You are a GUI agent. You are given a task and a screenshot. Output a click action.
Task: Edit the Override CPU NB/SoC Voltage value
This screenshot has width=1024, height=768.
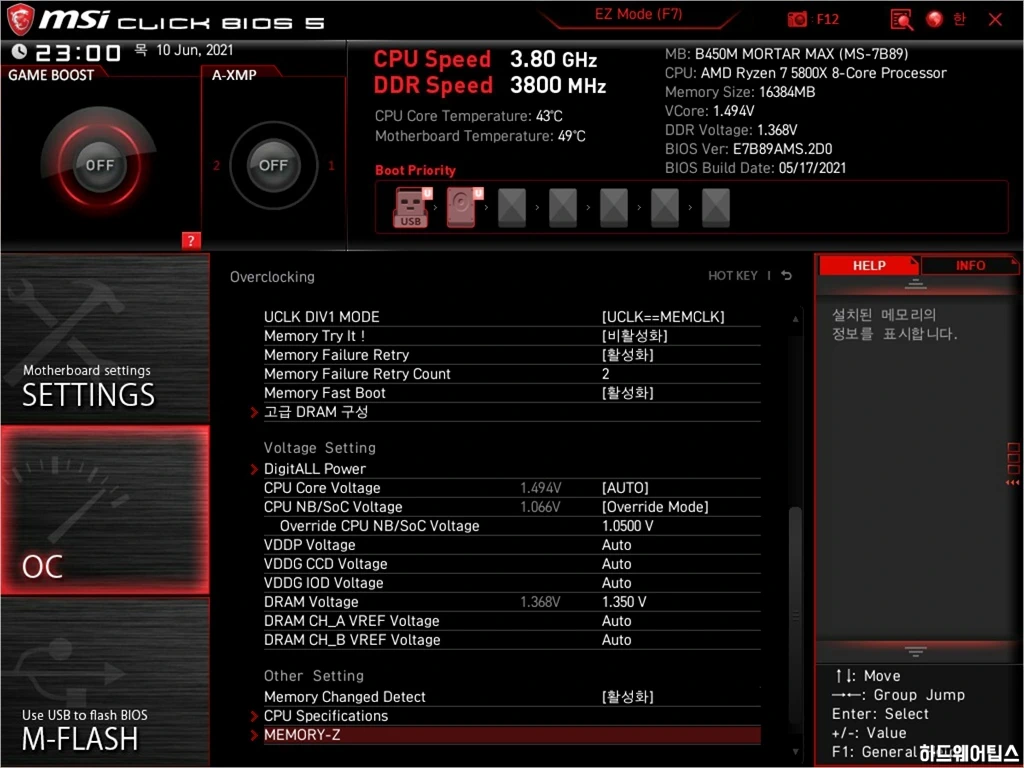point(628,526)
